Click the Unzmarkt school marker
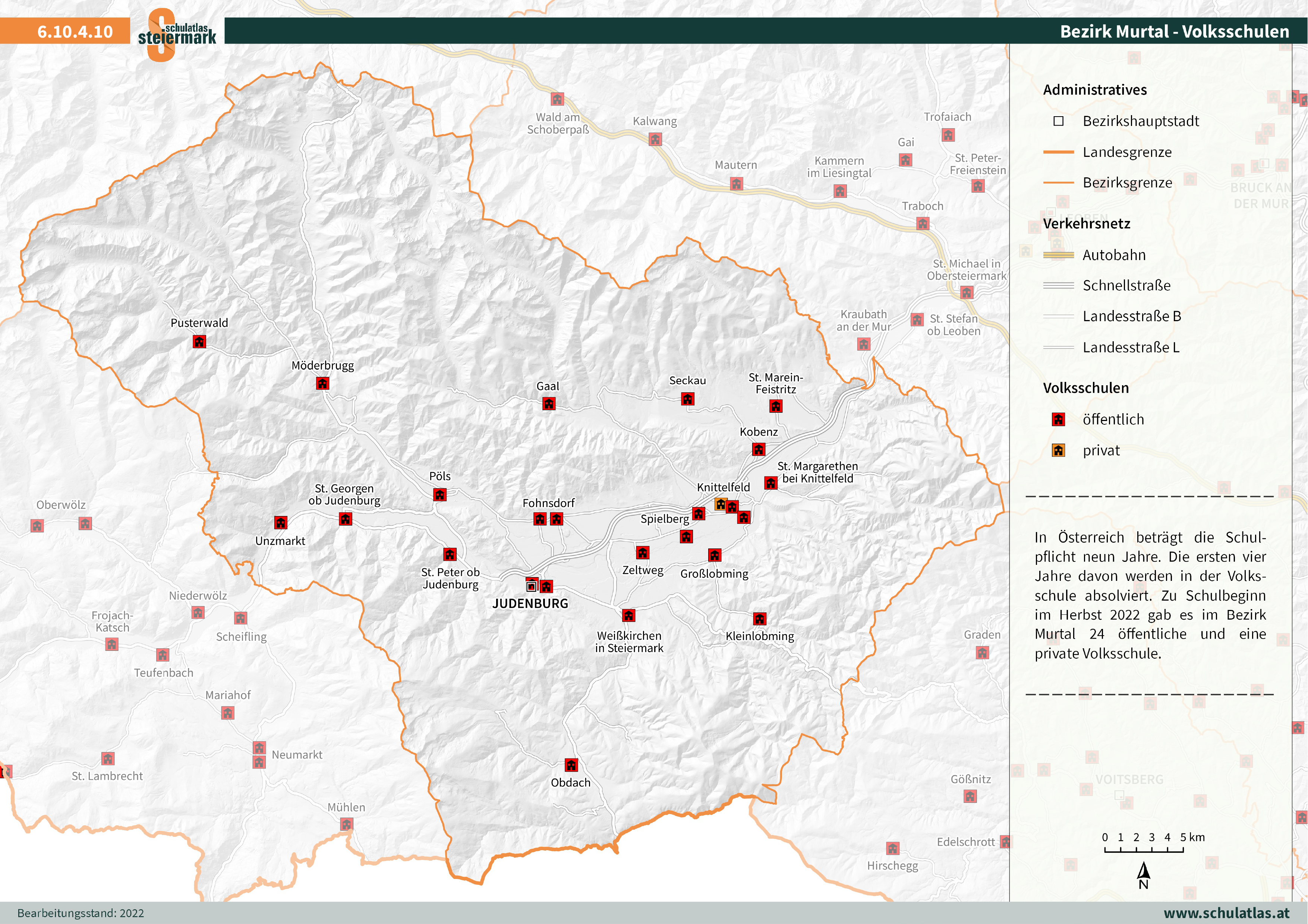 pyautogui.click(x=281, y=523)
